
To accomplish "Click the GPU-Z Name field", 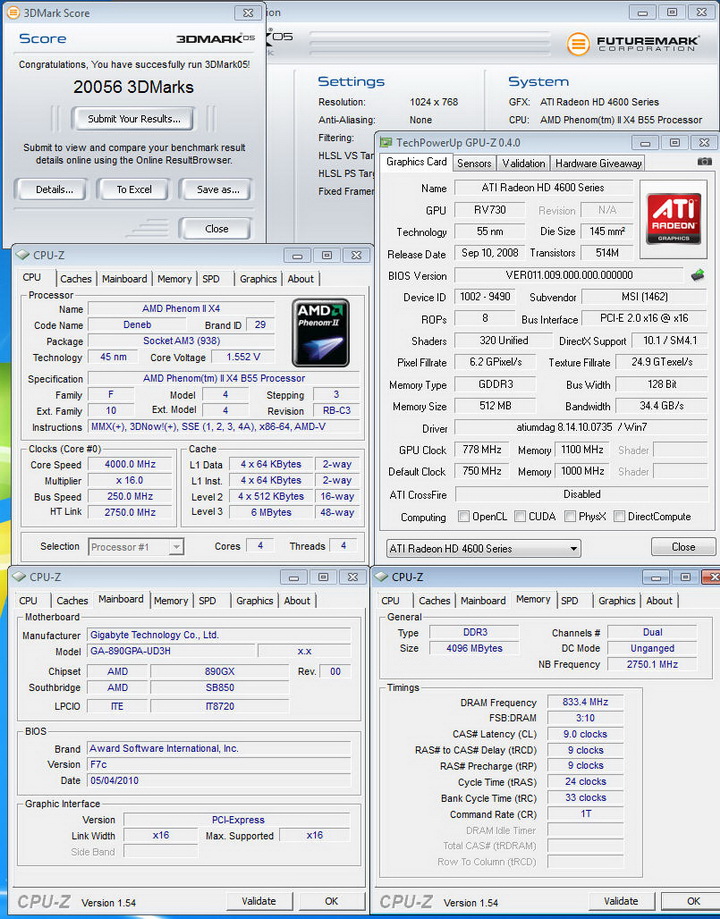I will click(x=543, y=188).
